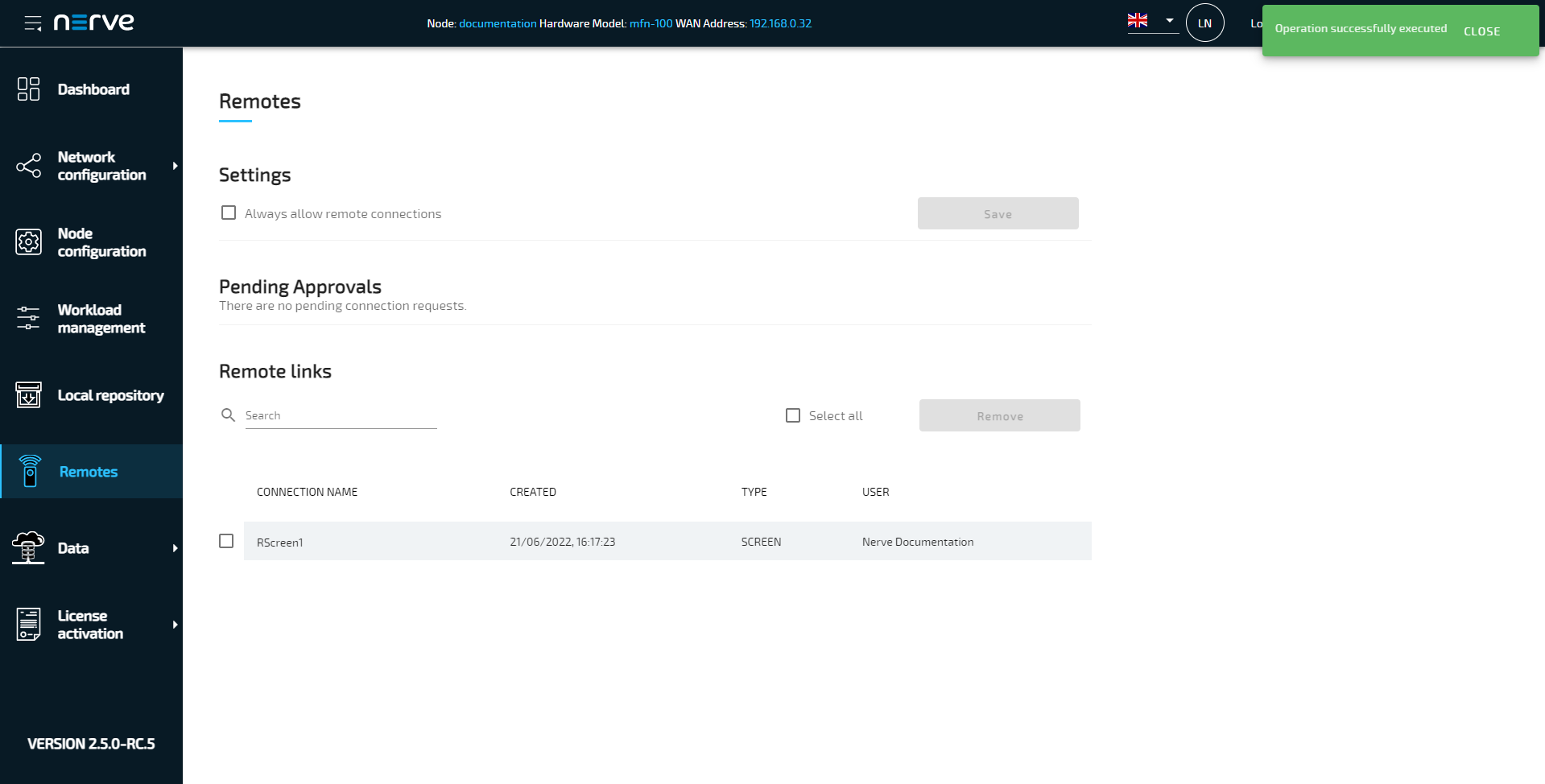Click the License activation document icon

click(28, 625)
